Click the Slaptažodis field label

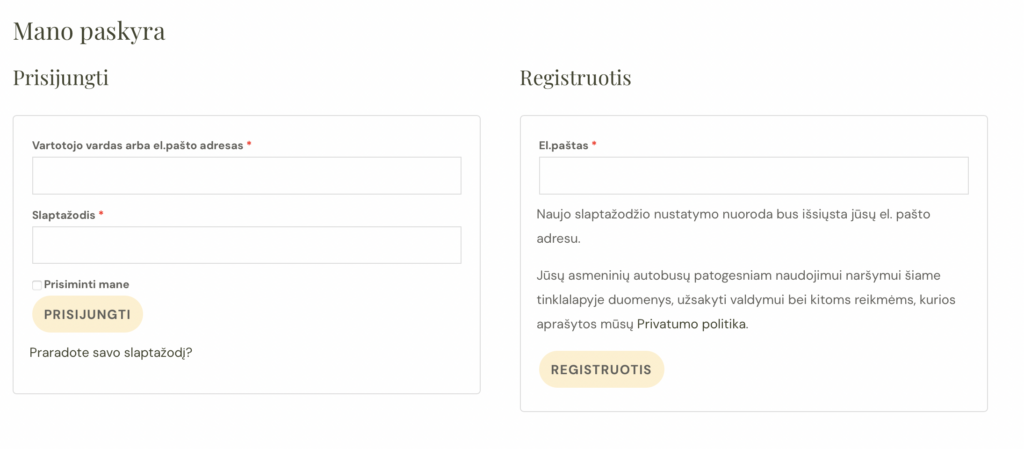(x=64, y=215)
